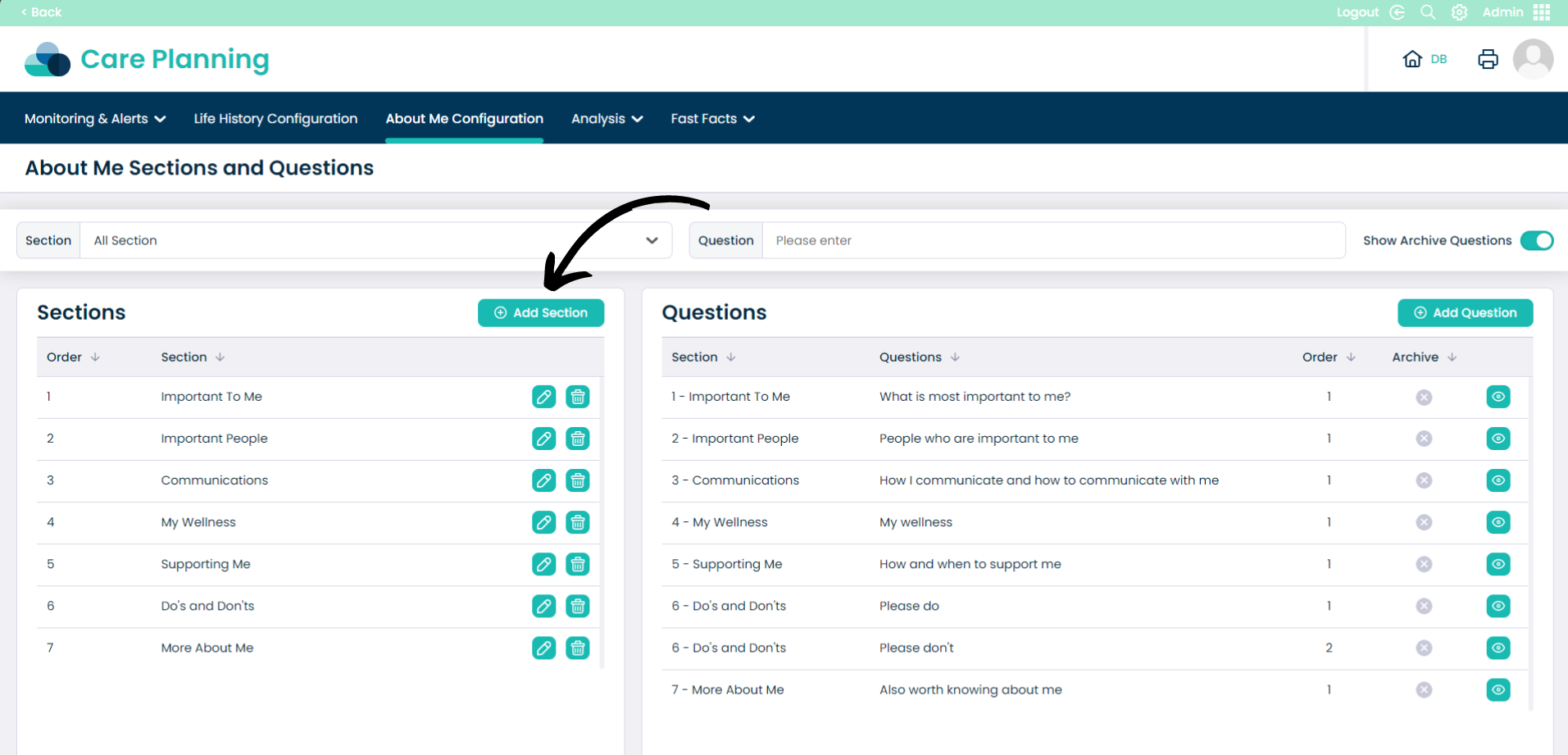Sort Questions table by Questions column
The image size is (1568, 755).
pyautogui.click(x=920, y=357)
